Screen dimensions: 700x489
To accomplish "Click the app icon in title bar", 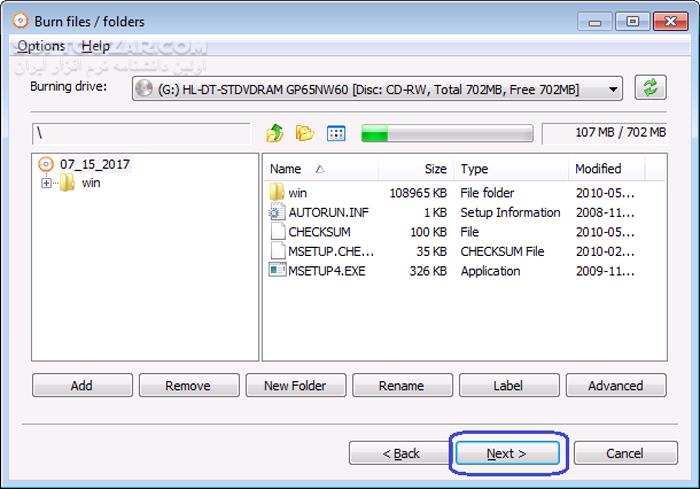I will [20, 21].
